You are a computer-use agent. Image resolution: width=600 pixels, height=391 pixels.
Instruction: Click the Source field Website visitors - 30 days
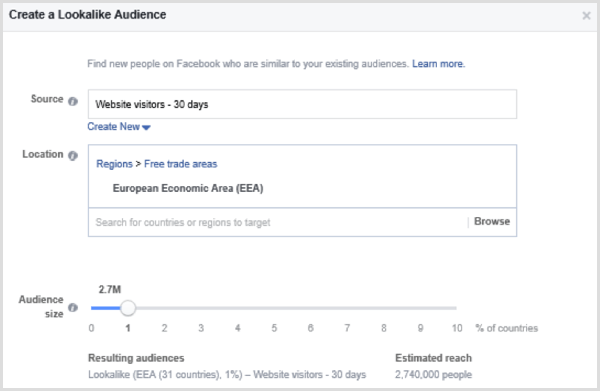coord(302,104)
